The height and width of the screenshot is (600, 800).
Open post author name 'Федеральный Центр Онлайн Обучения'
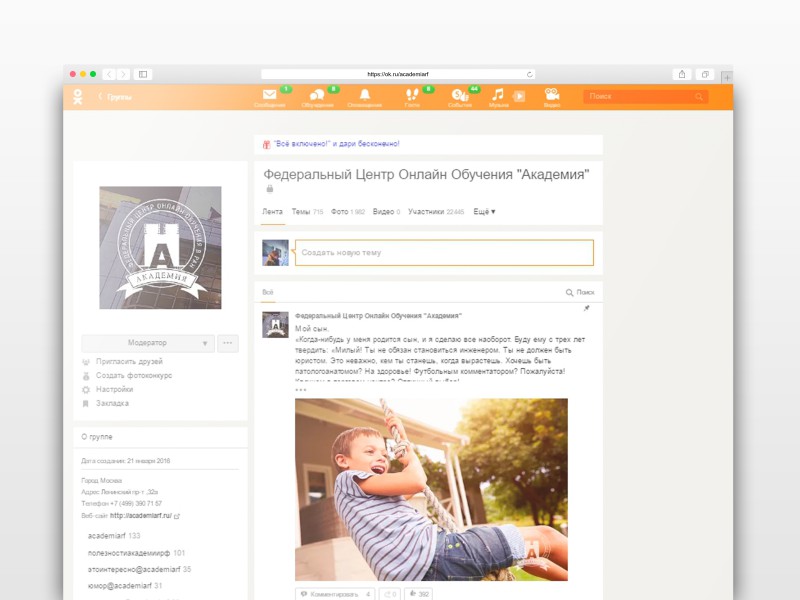(x=378, y=316)
